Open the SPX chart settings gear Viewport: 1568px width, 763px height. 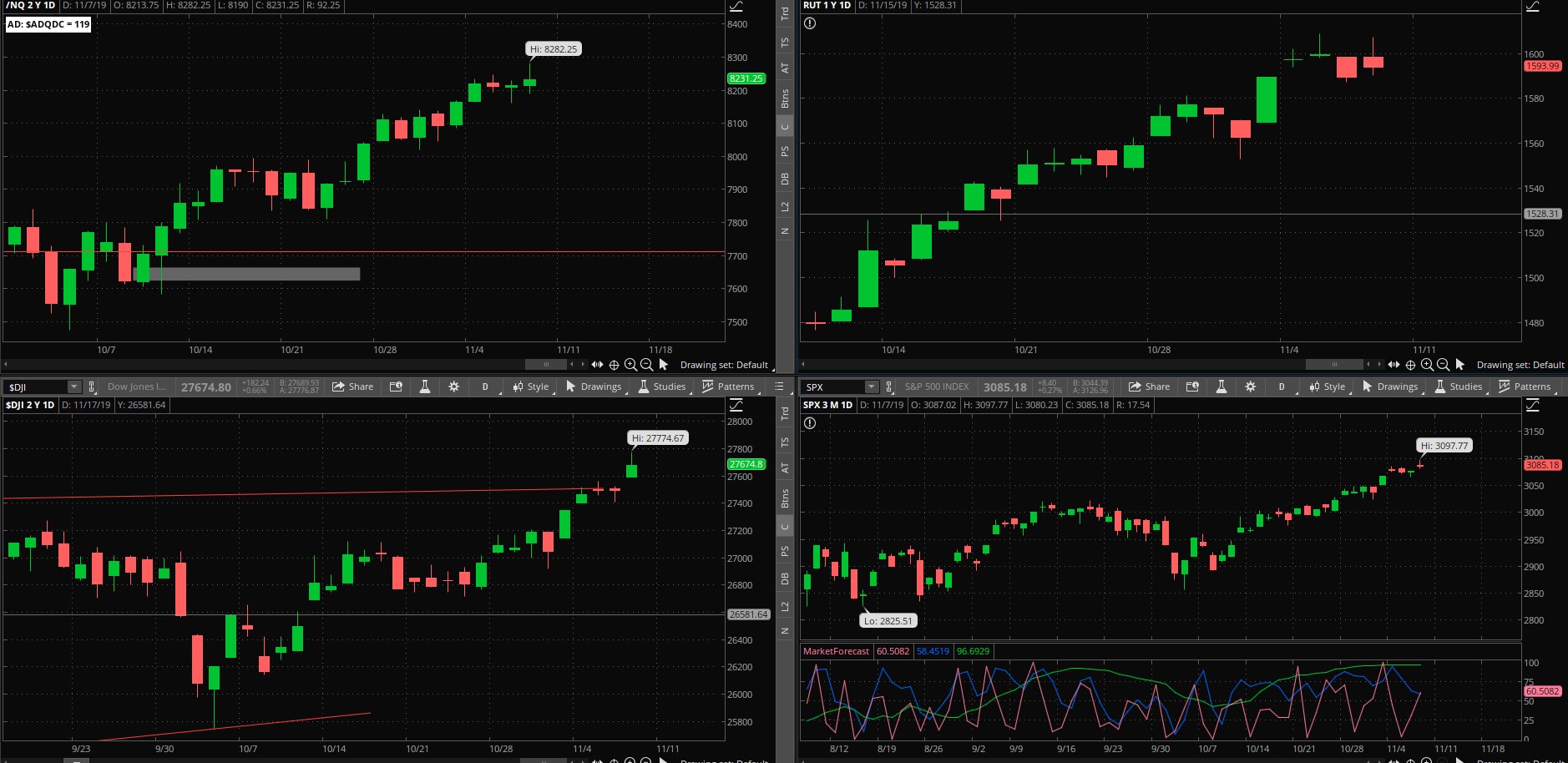click(x=1250, y=387)
